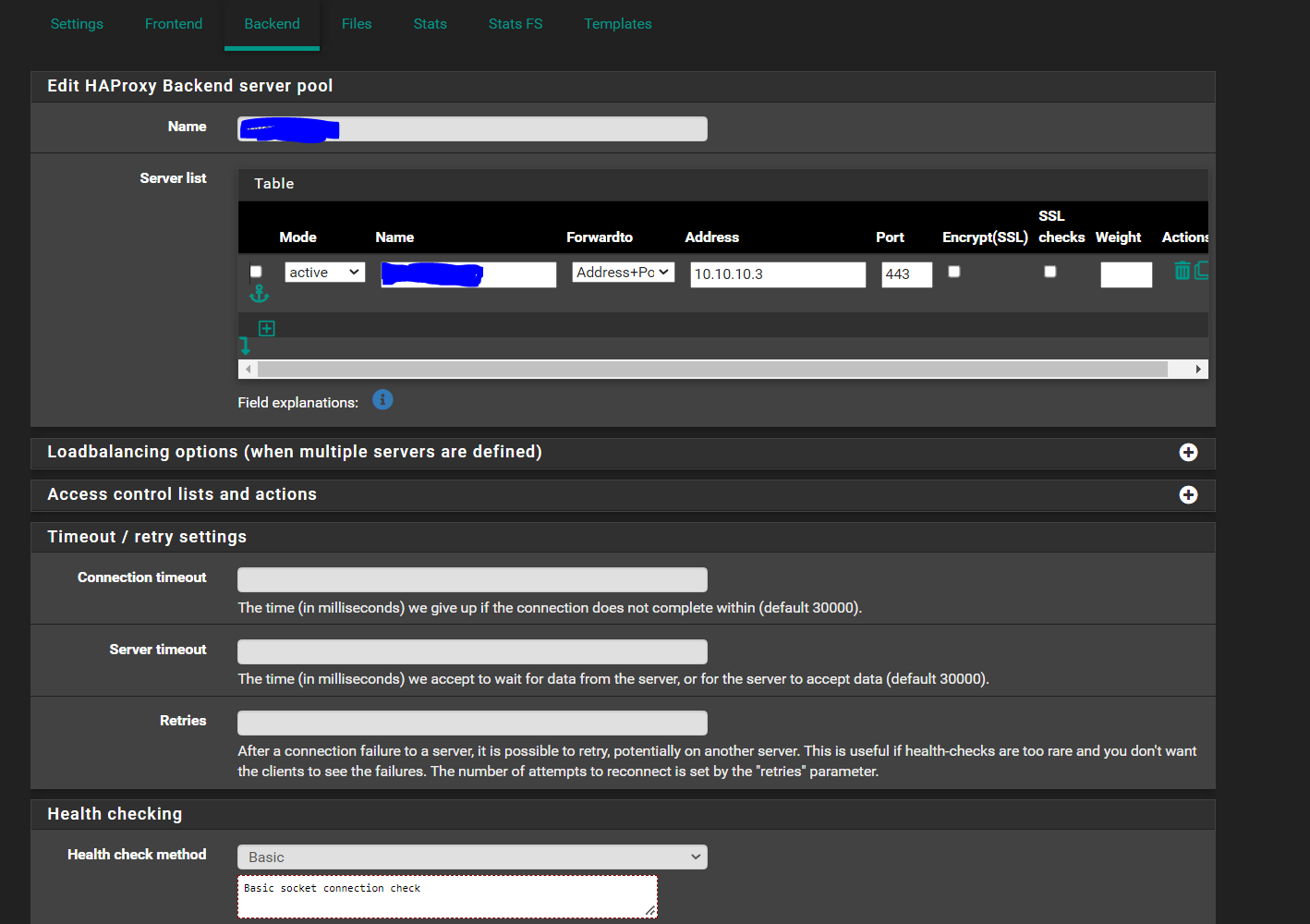The height and width of the screenshot is (924, 1310).
Task: Click the Address field containing 10.10.10.3
Action: 778,274
